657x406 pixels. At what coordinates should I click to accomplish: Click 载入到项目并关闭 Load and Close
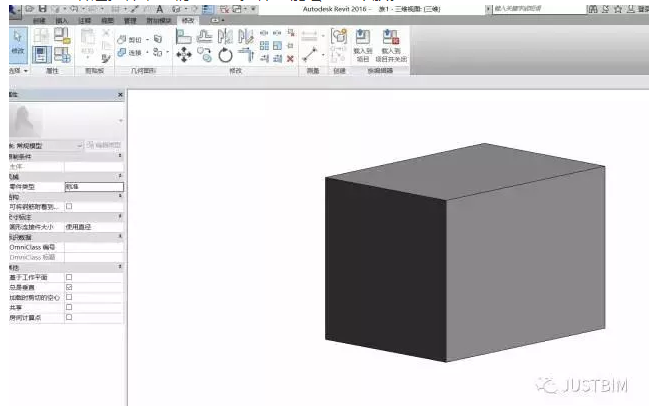click(x=391, y=46)
